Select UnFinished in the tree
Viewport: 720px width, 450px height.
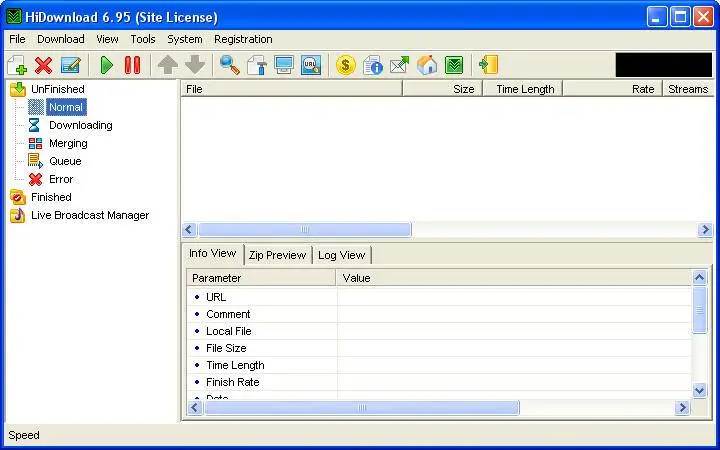57,89
